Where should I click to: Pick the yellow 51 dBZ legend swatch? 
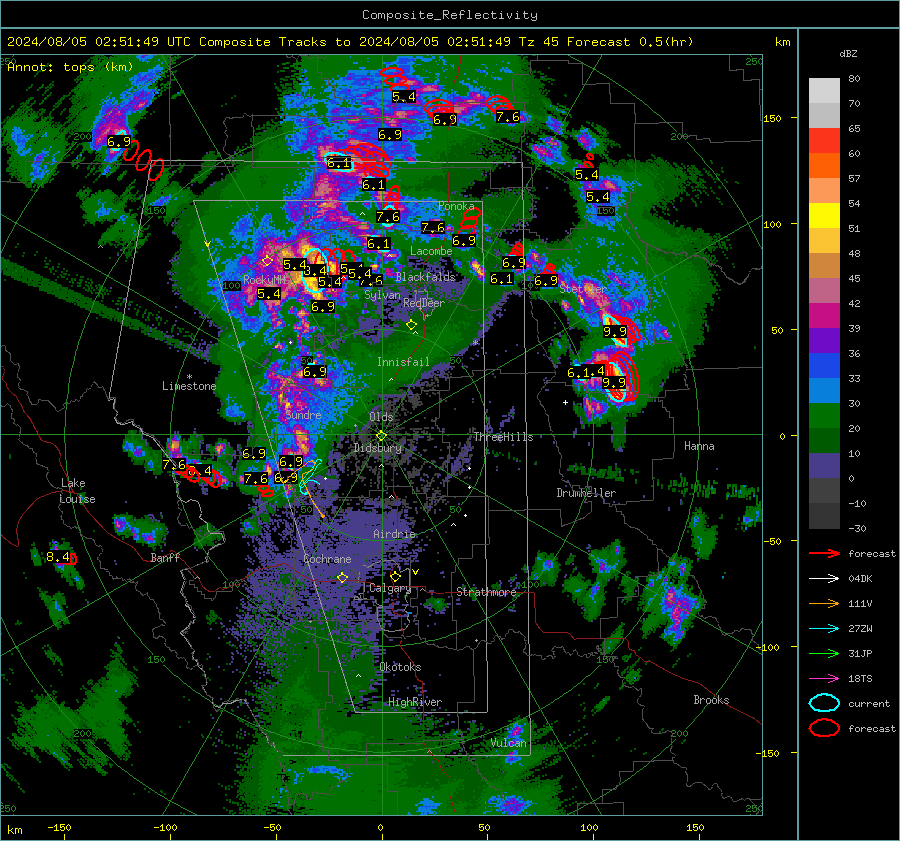click(x=824, y=215)
